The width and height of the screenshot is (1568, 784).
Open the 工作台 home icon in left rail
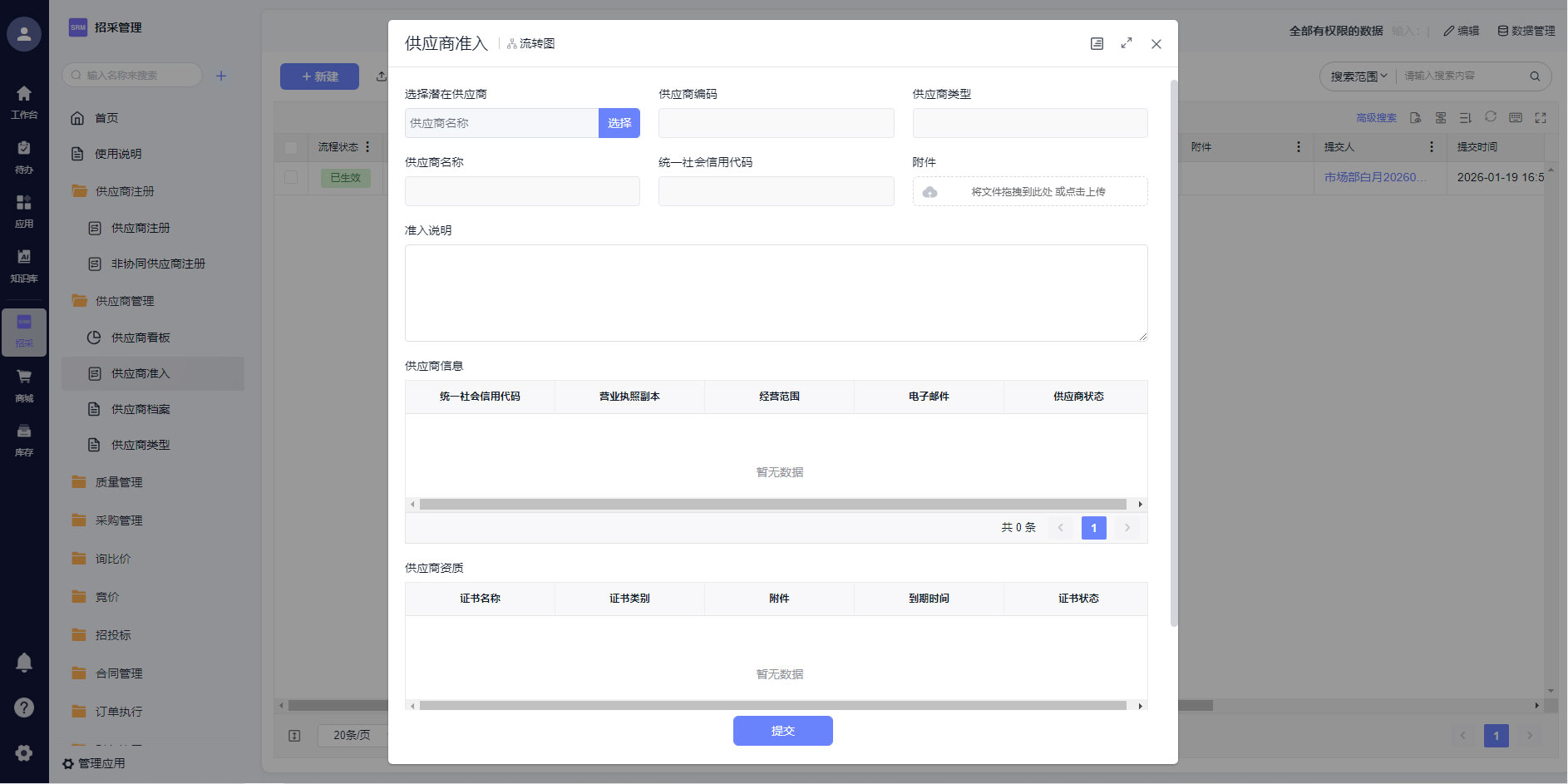point(24,94)
